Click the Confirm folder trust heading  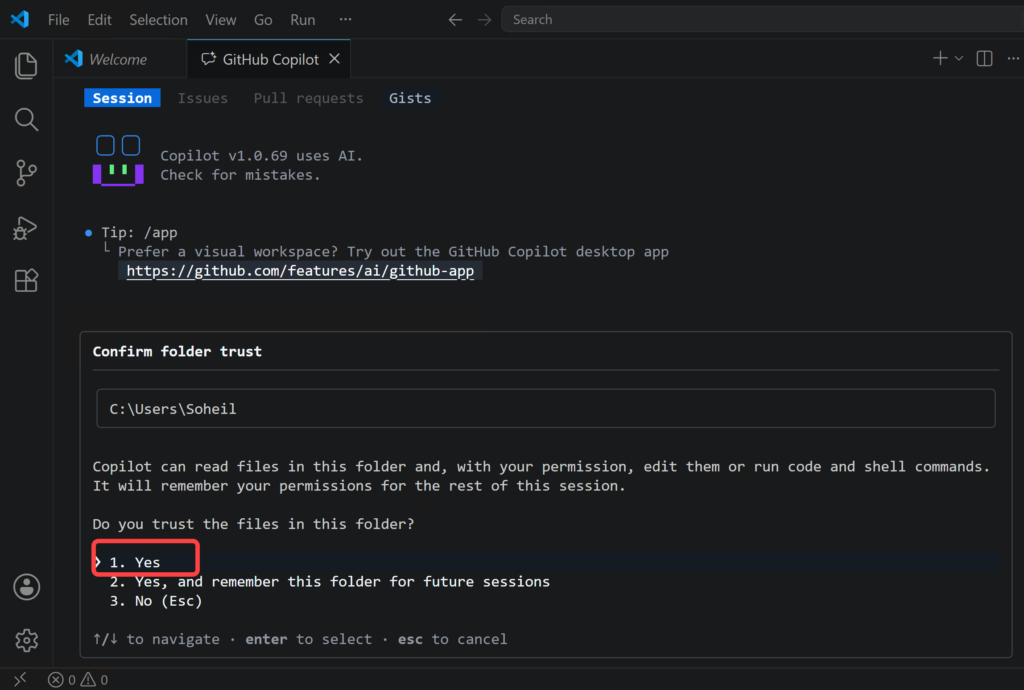click(x=177, y=351)
